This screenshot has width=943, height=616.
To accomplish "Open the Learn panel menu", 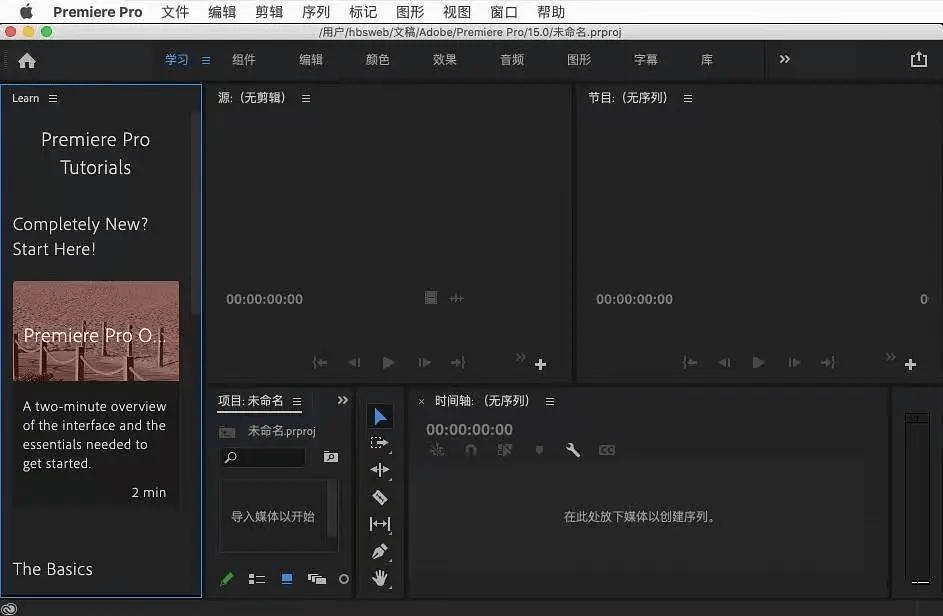I will 53,98.
